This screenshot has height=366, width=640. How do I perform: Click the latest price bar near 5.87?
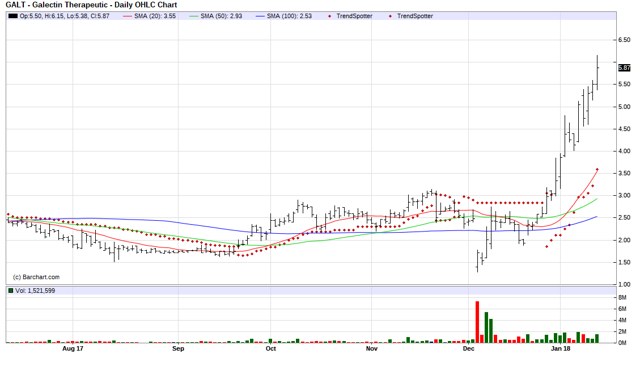[x=597, y=73]
